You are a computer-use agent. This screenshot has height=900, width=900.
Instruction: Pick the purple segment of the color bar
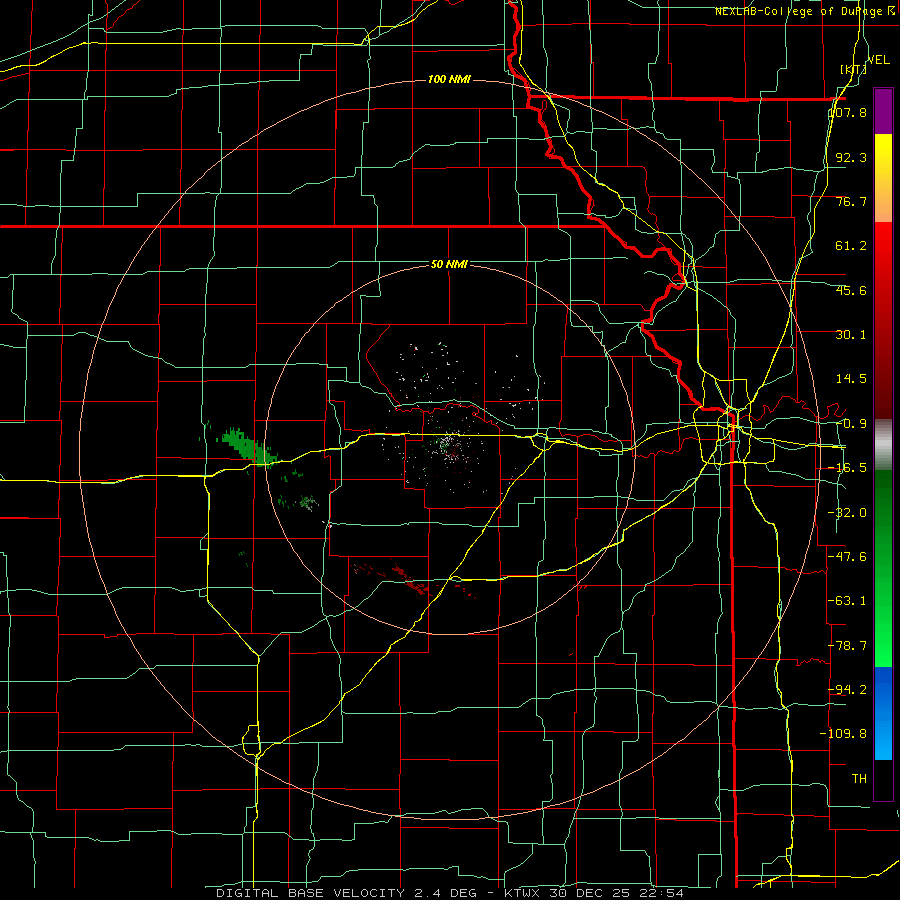point(883,111)
